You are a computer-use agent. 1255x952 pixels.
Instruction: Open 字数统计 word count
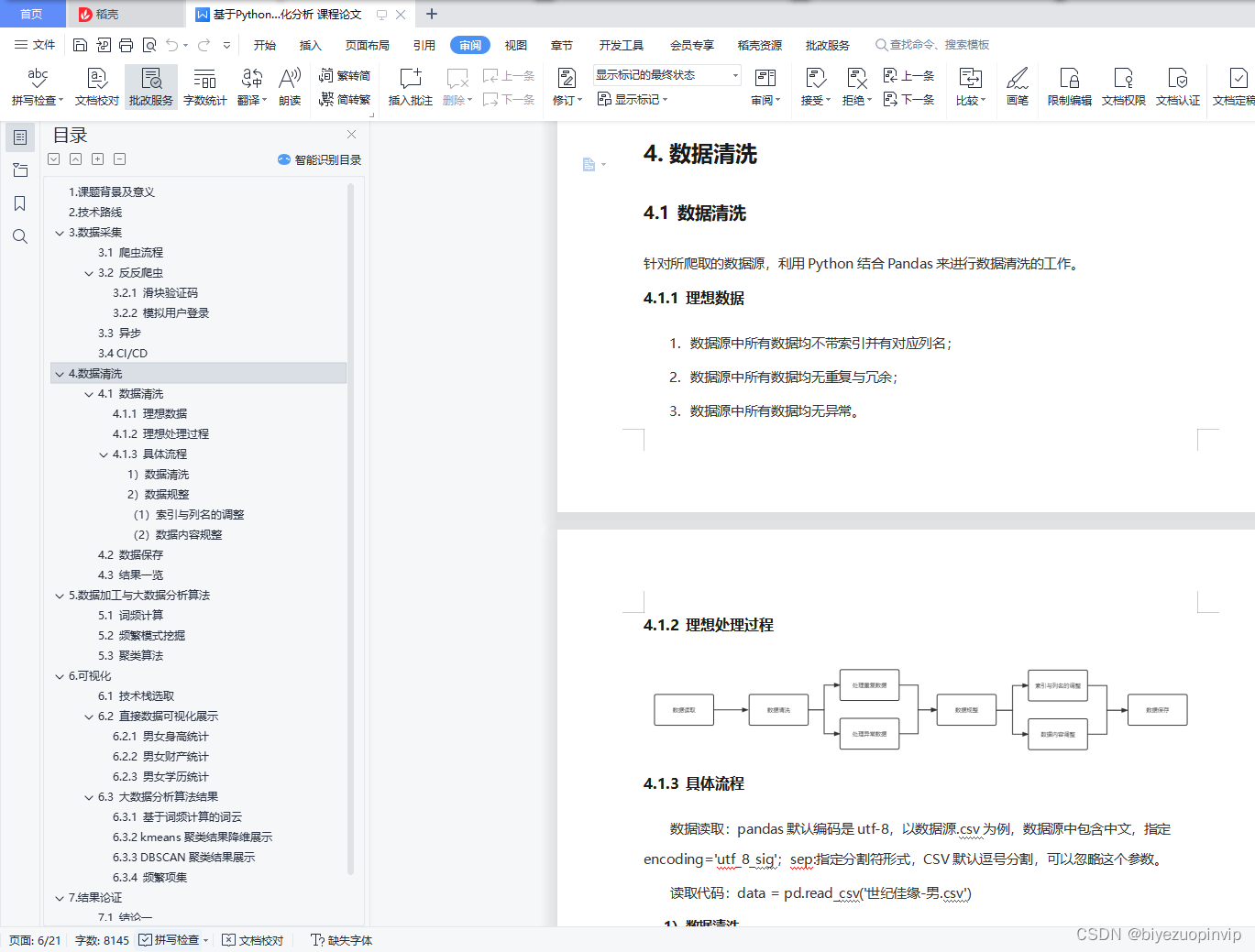pyautogui.click(x=204, y=87)
